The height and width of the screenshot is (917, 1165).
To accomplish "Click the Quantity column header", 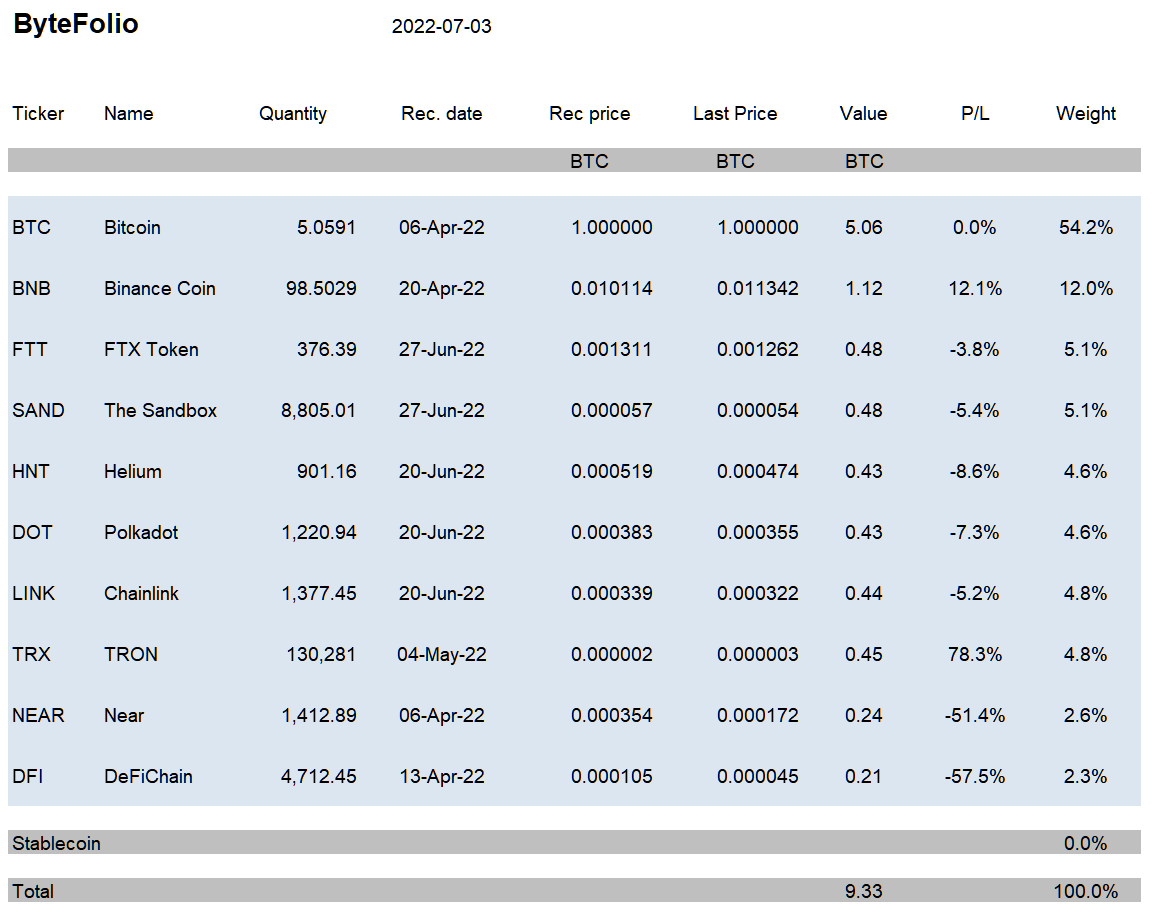I will click(x=293, y=114).
